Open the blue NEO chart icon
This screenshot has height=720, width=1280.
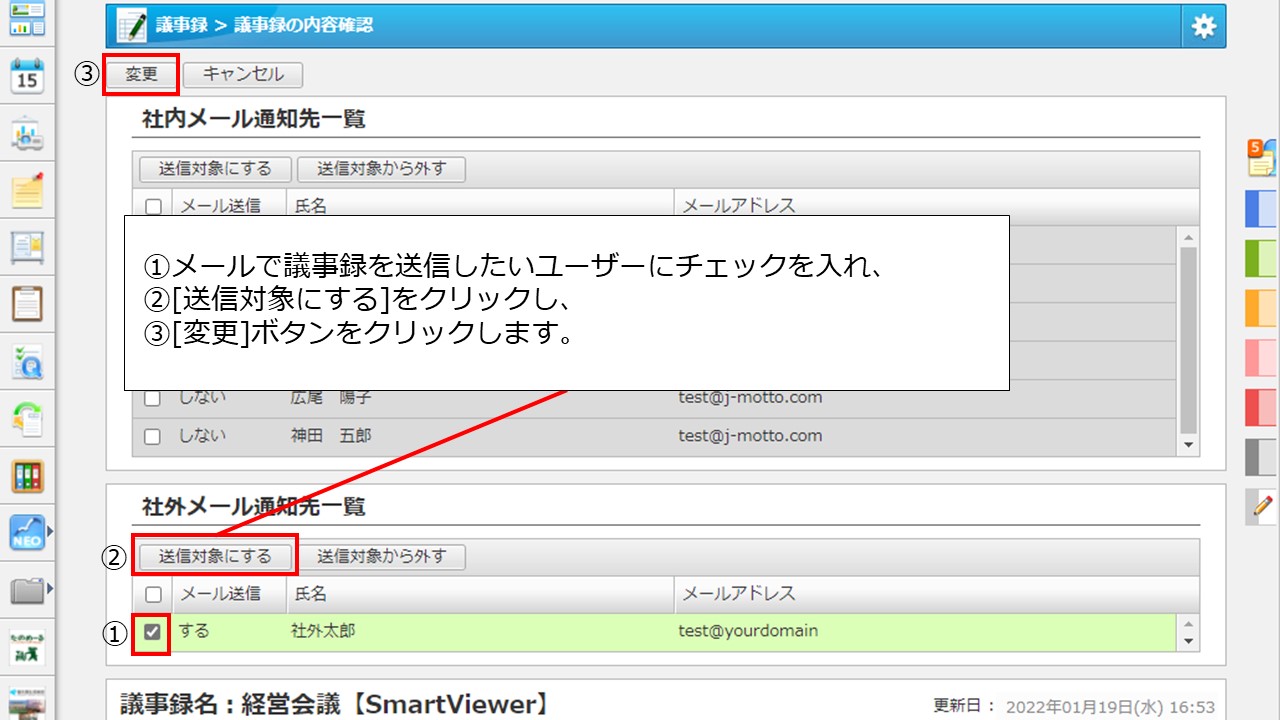coord(27,533)
